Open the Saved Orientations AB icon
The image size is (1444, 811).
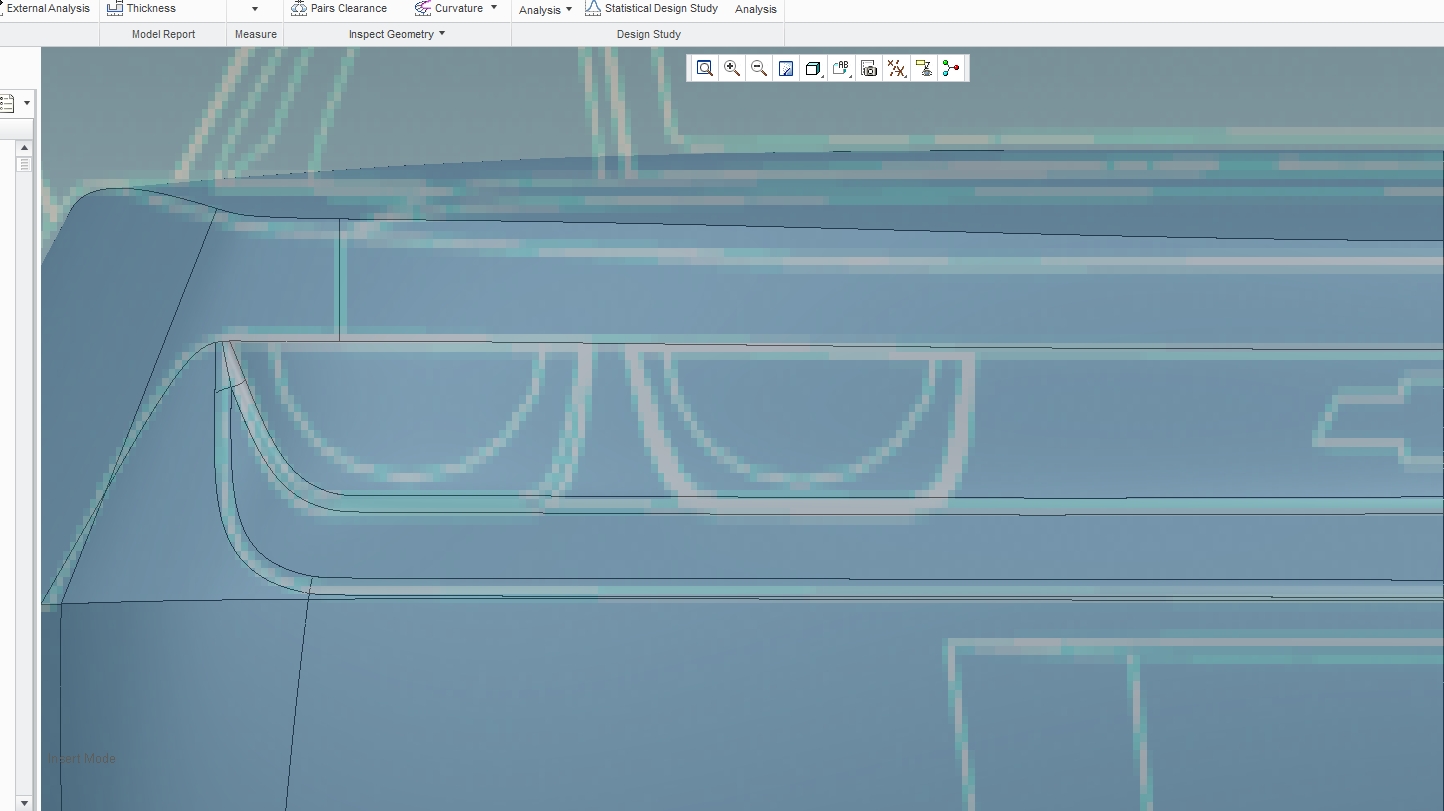click(x=841, y=68)
